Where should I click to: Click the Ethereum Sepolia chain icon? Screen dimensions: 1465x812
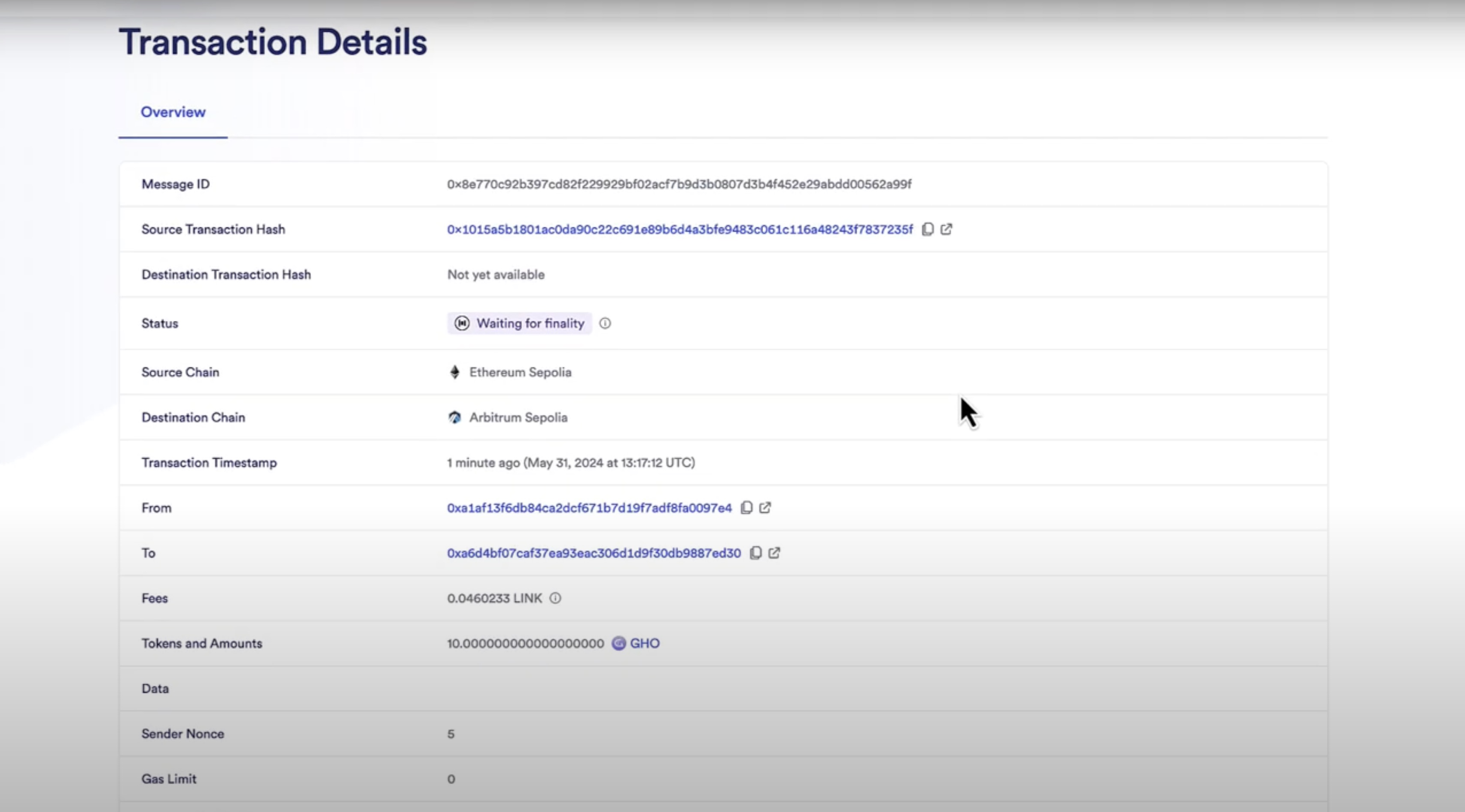[454, 372]
